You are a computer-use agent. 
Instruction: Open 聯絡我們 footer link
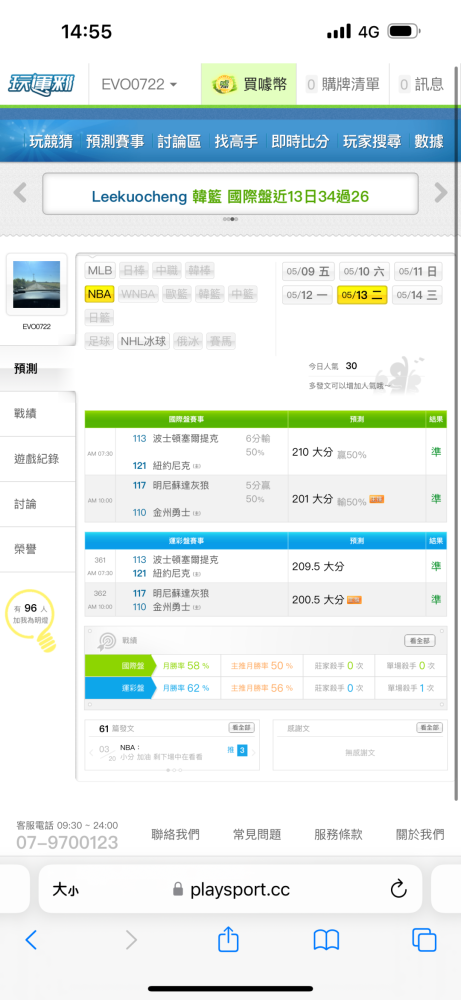click(x=175, y=834)
